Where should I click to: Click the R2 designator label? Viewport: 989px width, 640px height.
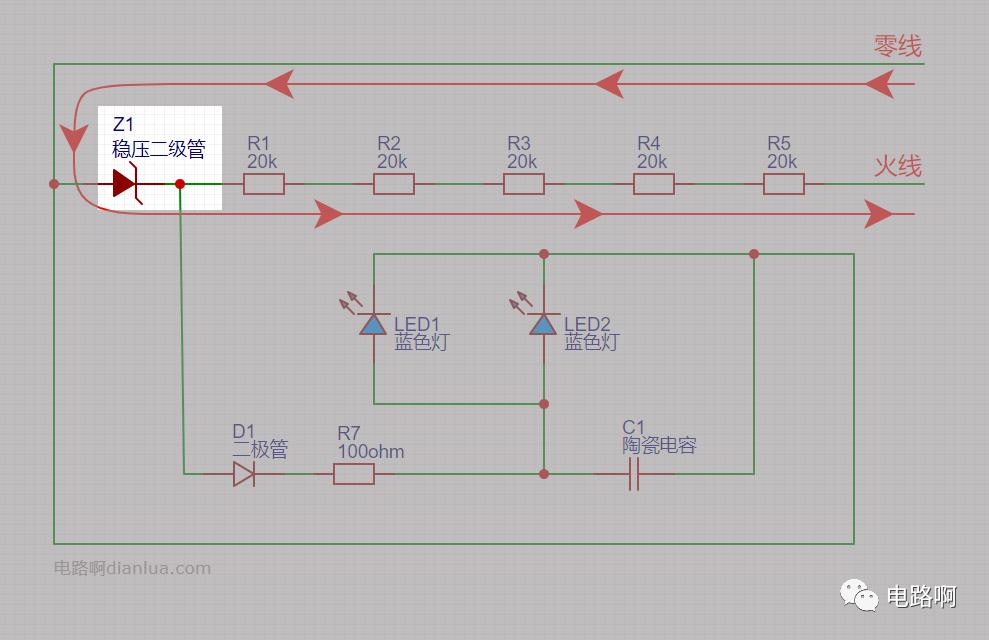(x=389, y=143)
